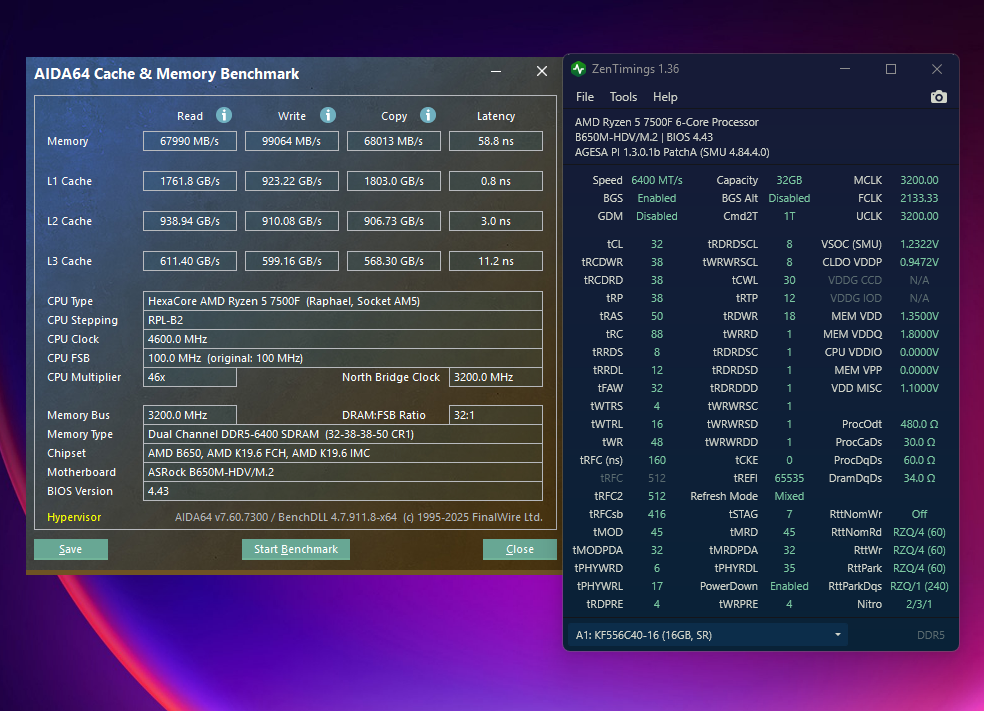
Task: Click the MEM VDD value 1.3500V
Action: point(919,316)
